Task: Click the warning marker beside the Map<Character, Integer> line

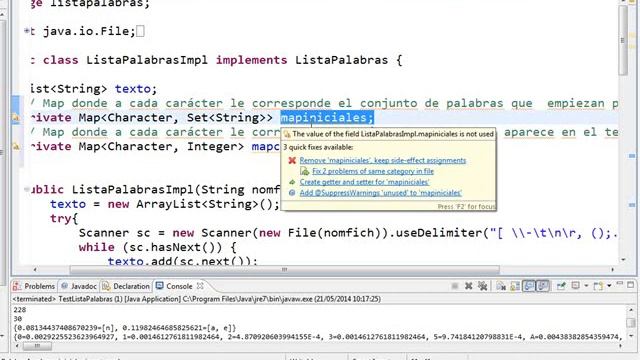Action: (16, 147)
